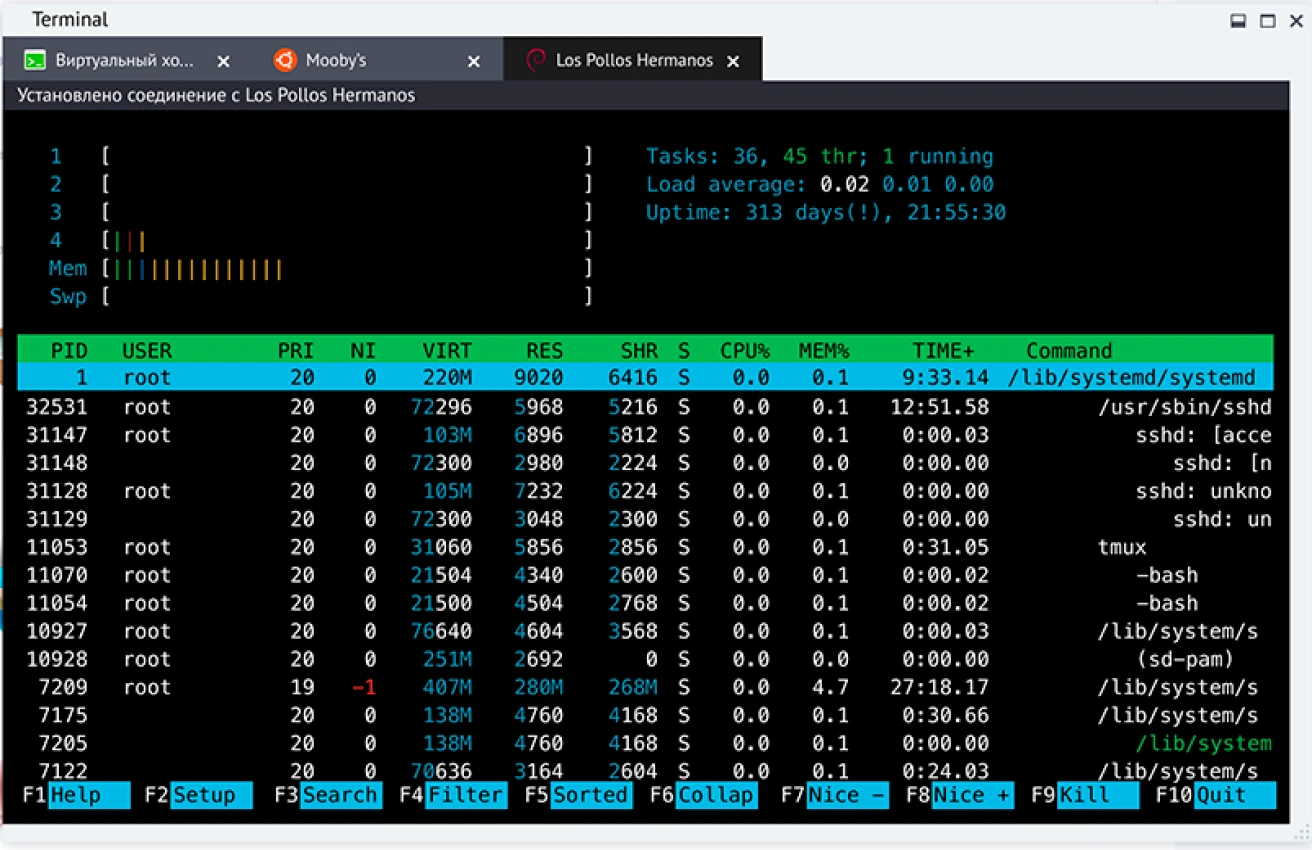The width and height of the screenshot is (1312, 850).
Task: Switch to the Mooby's tab
Action: click(336, 61)
